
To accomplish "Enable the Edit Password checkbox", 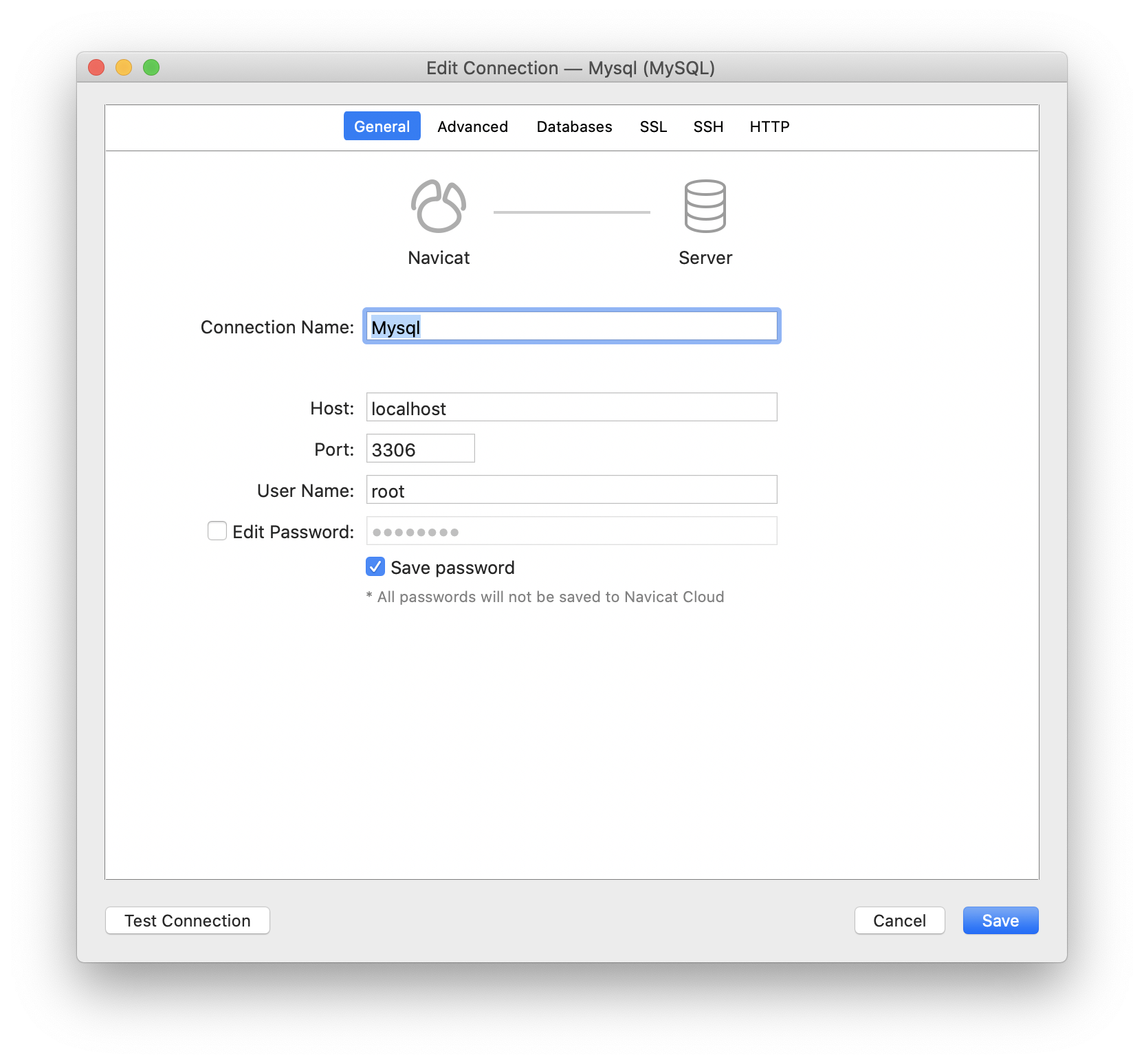I will coord(217,531).
